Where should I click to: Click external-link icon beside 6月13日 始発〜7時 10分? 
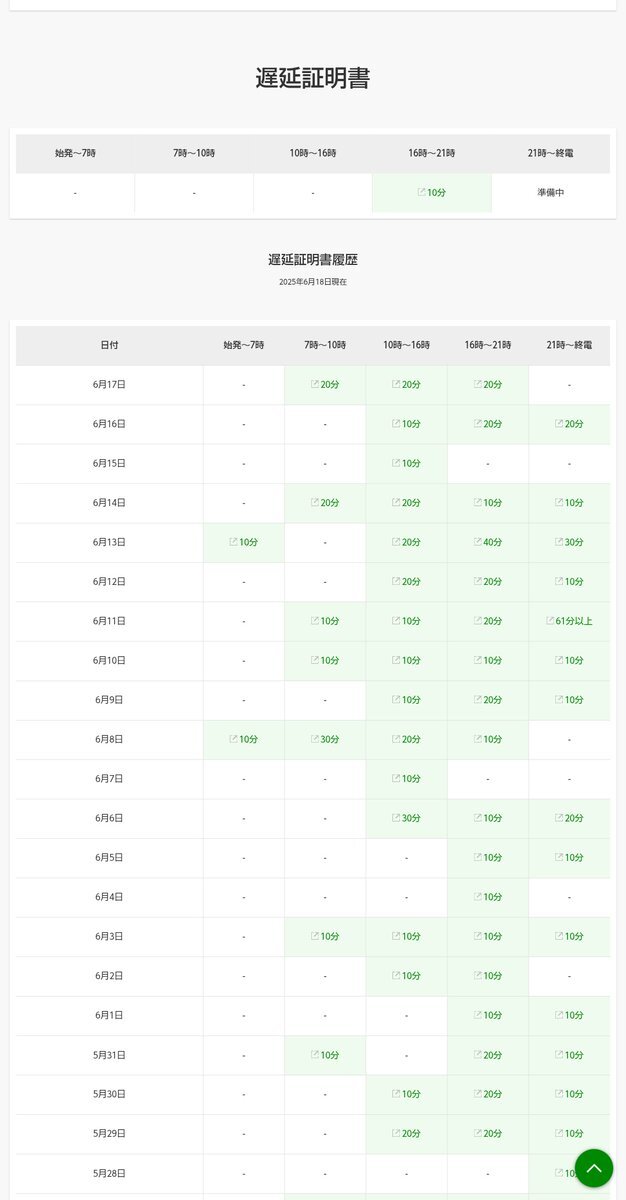coord(233,542)
